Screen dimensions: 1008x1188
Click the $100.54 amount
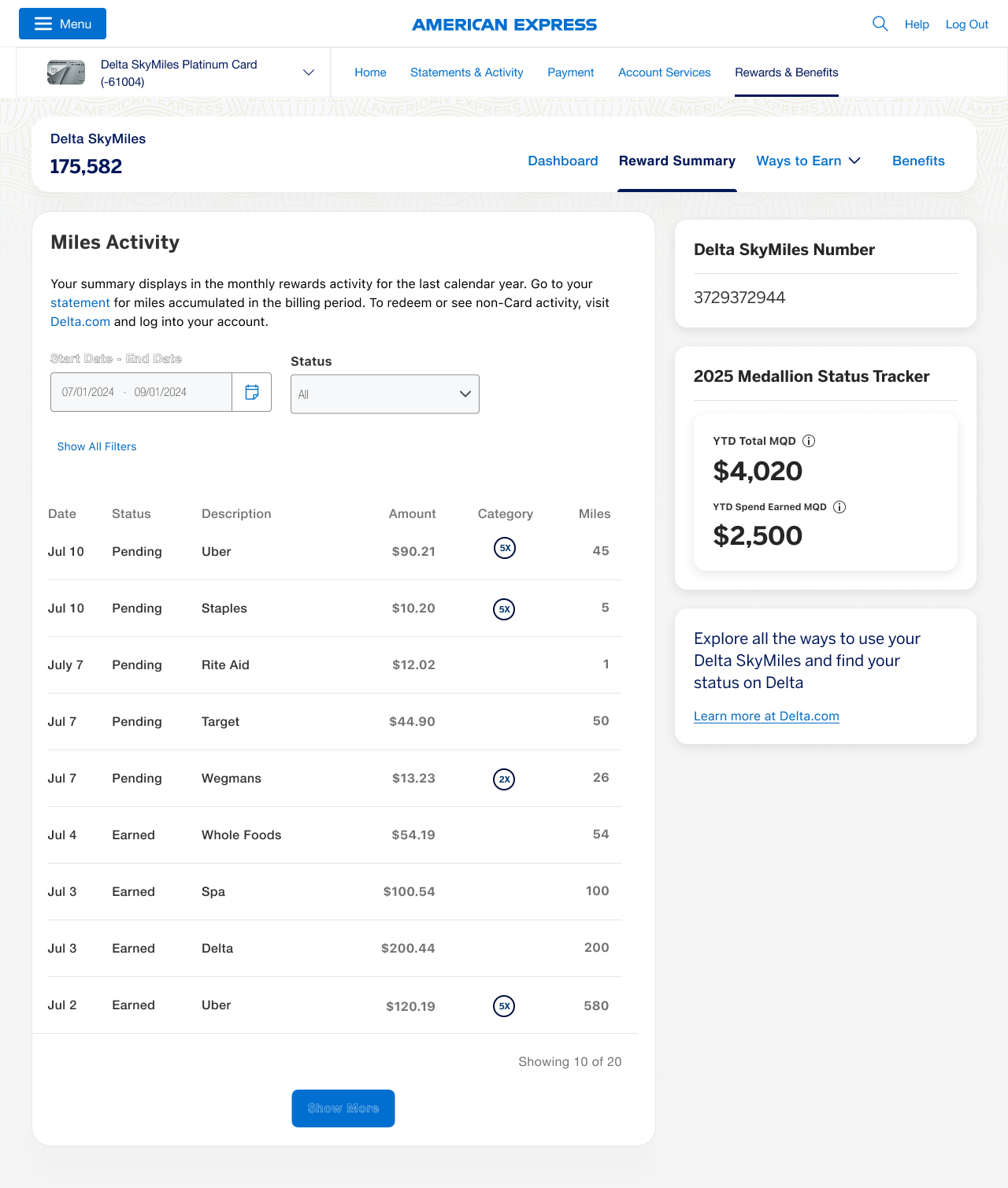pyautogui.click(x=409, y=892)
